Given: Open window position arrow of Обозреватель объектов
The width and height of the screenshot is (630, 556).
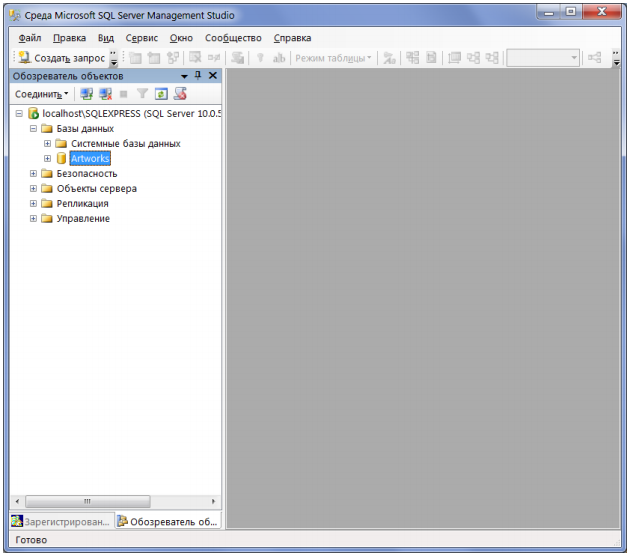Looking at the screenshot, I should (x=184, y=76).
